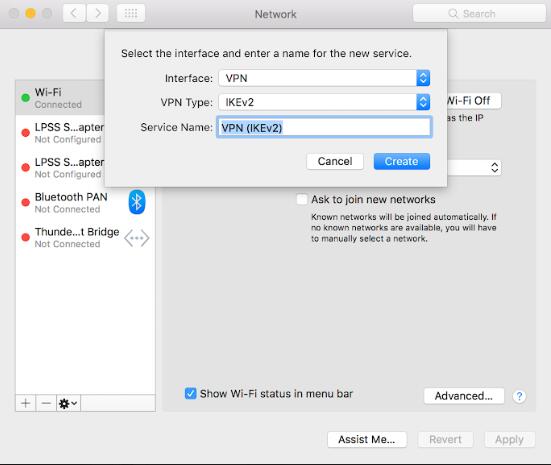Click the Apply button
551x465 pixels.
tap(510, 439)
